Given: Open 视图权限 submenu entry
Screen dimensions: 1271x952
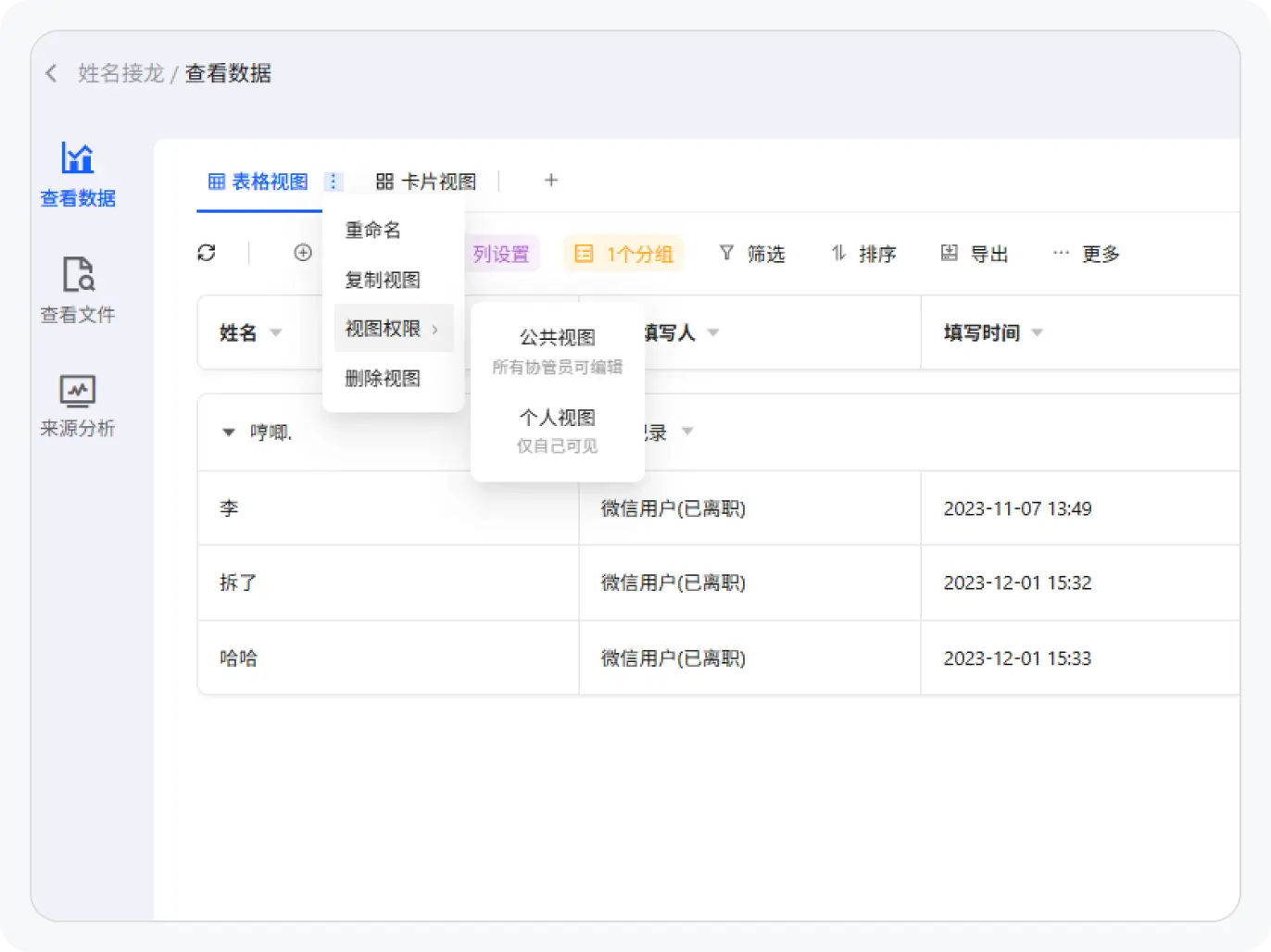Looking at the screenshot, I should tap(394, 329).
